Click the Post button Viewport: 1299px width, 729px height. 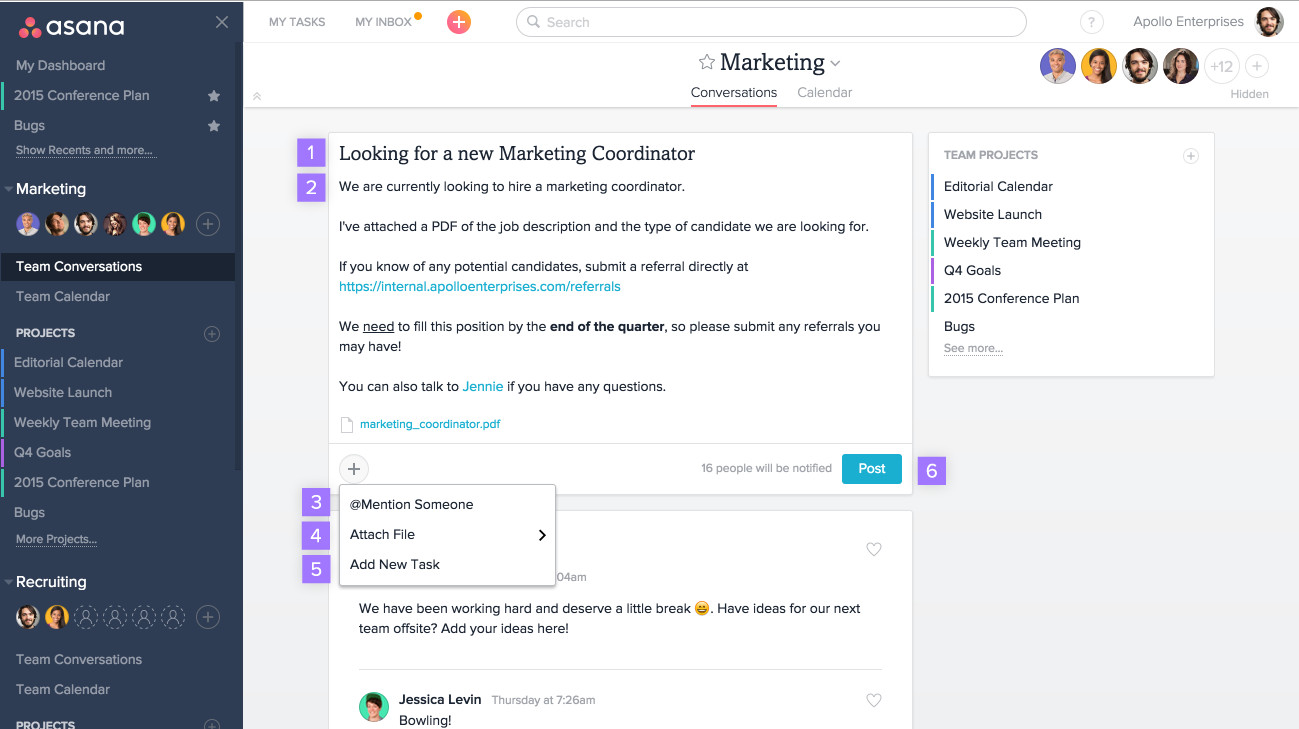870,468
